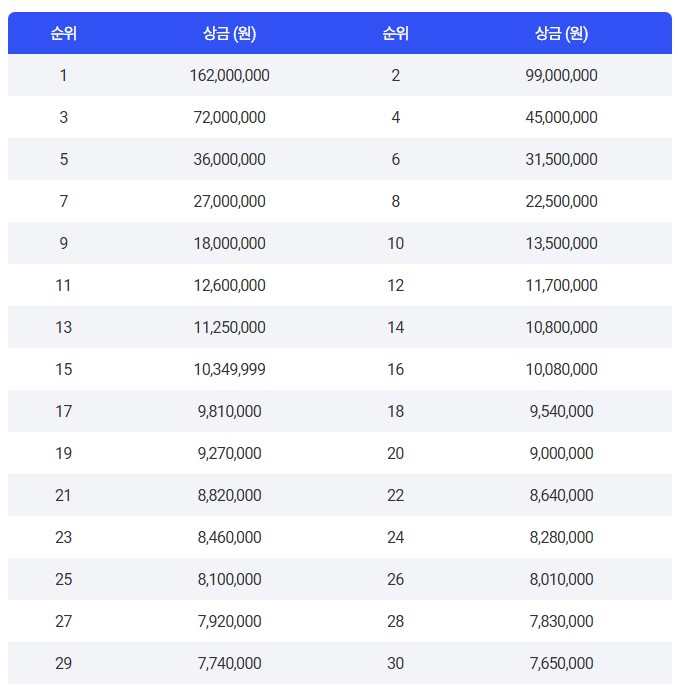Select rank cell 3 beside 72,000,000

click(x=63, y=117)
